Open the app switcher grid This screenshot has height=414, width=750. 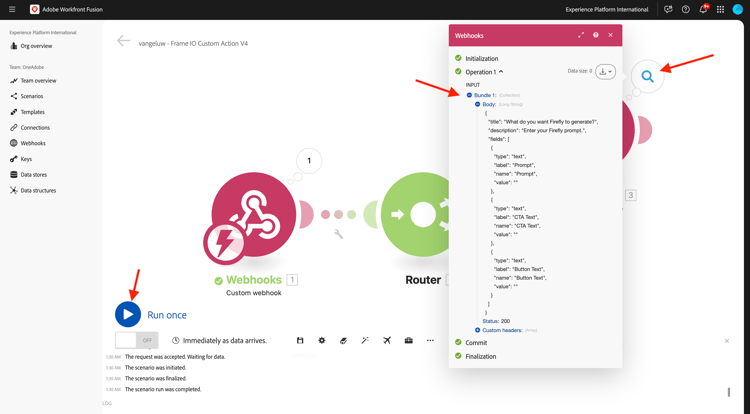(720, 9)
